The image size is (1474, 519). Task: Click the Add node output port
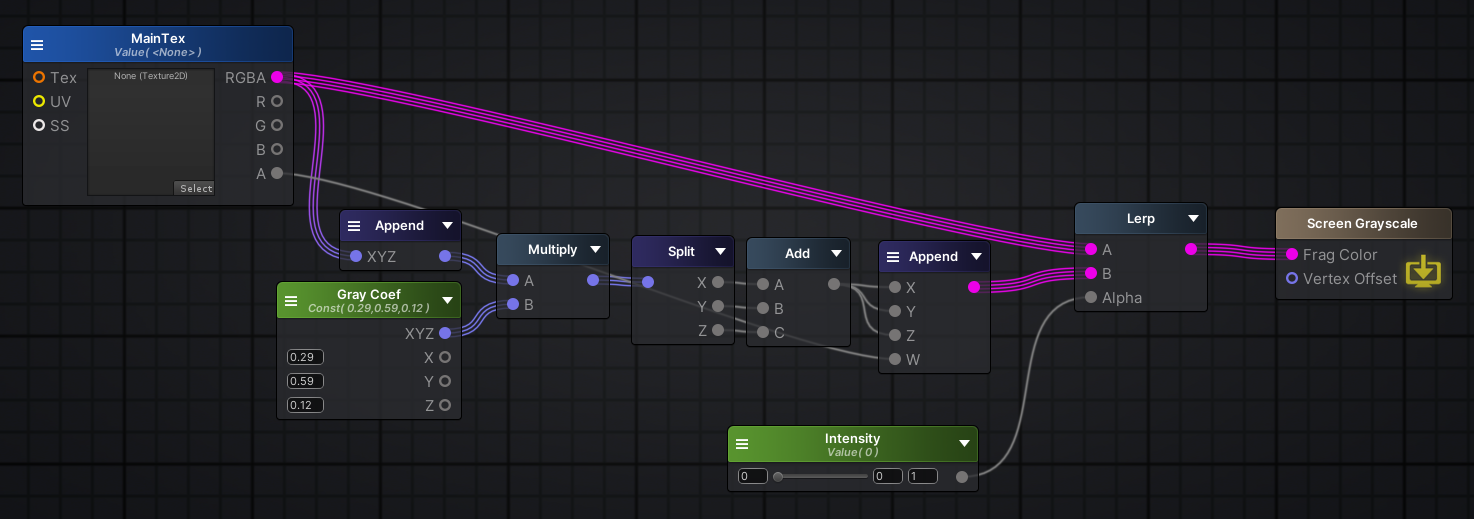[x=834, y=284]
